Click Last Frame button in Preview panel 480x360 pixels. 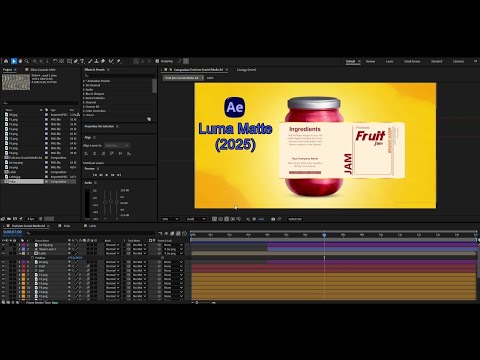[x=119, y=175]
